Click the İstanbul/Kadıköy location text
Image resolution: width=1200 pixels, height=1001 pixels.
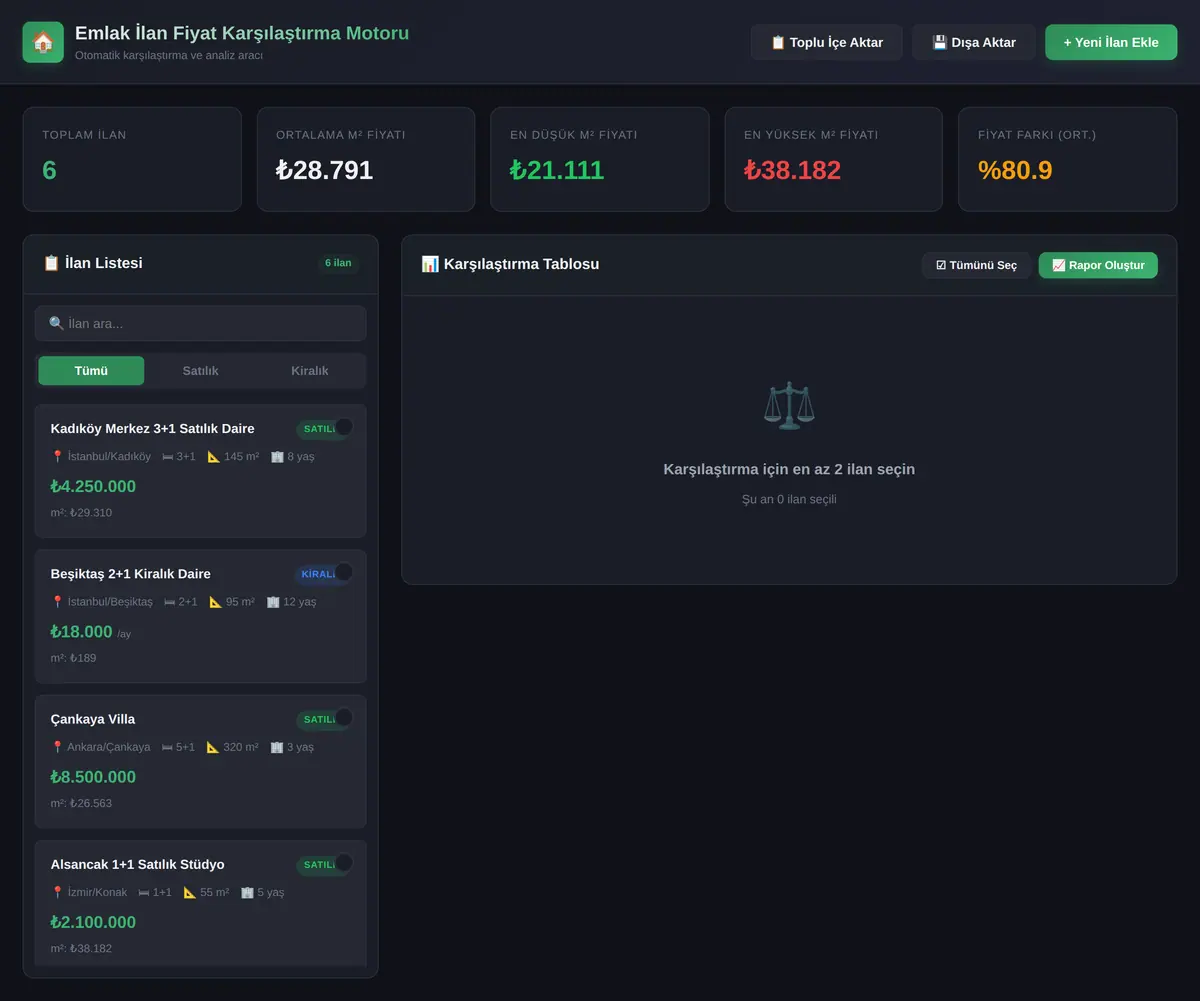point(109,456)
